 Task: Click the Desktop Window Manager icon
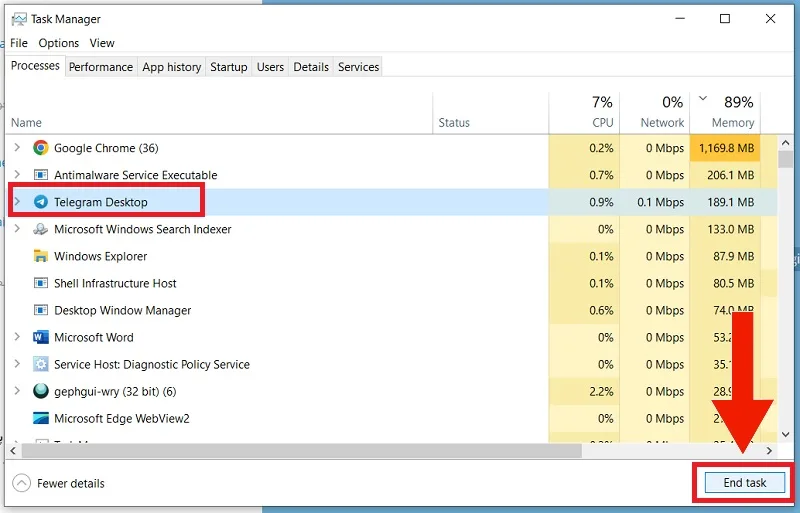click(40, 310)
